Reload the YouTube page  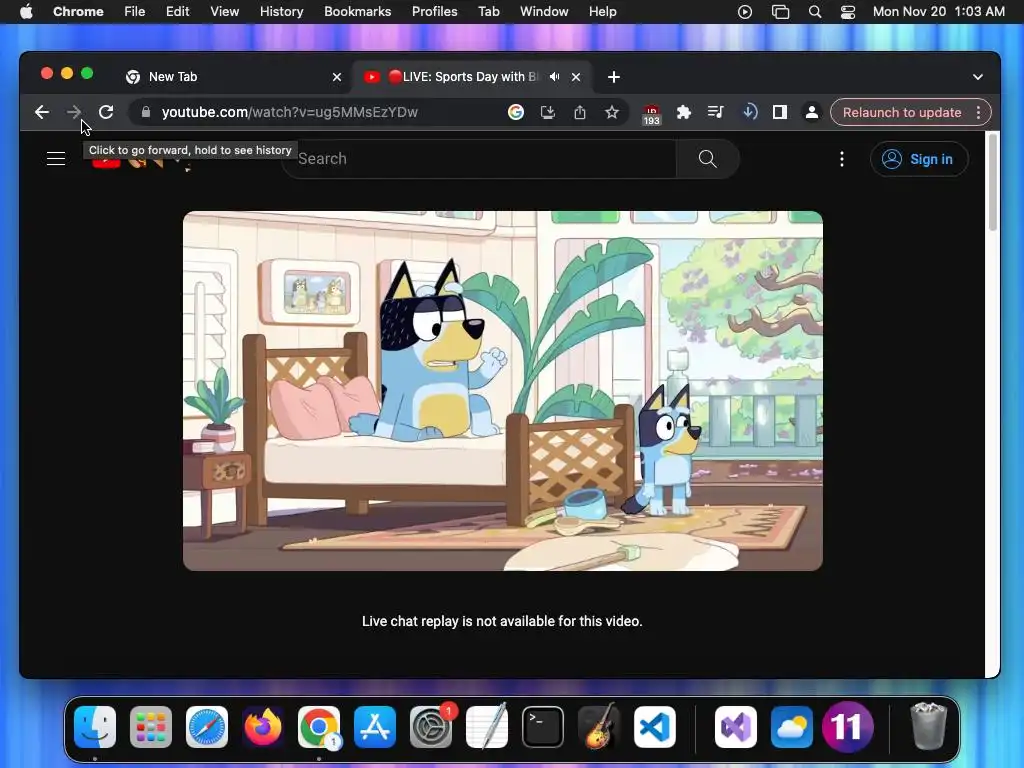(106, 112)
